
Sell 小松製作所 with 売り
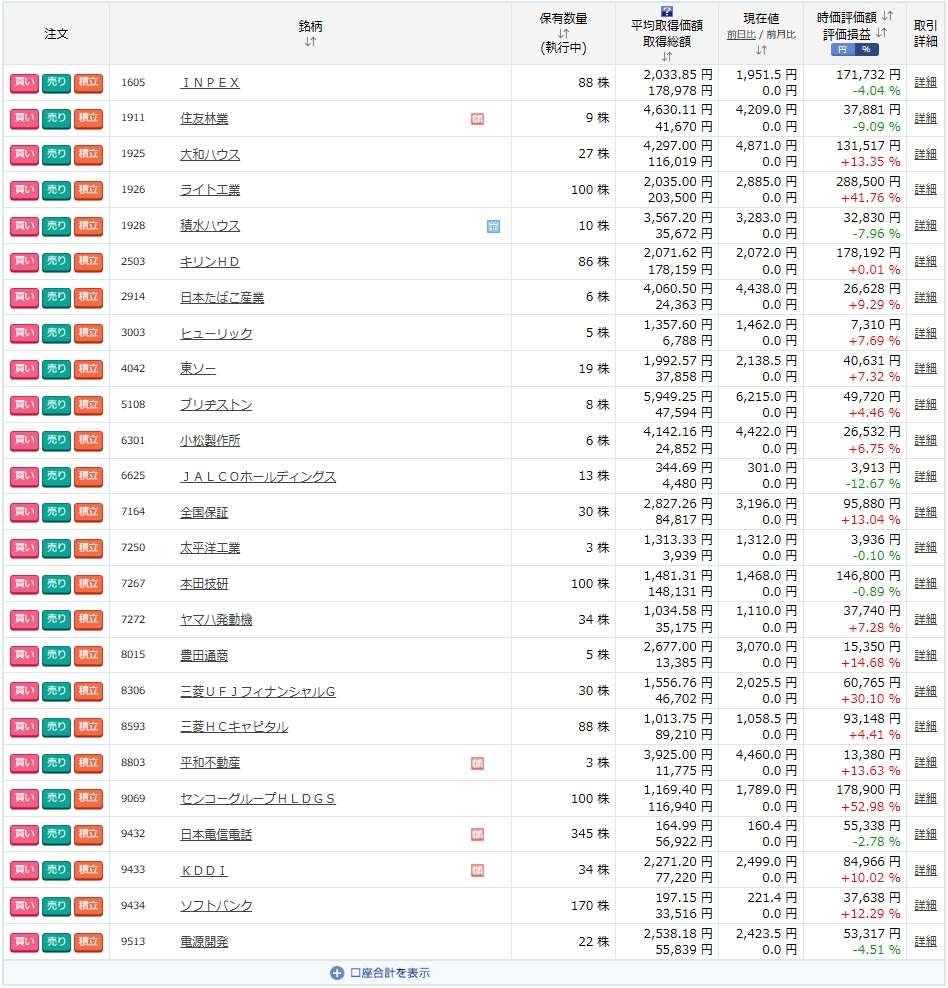[56, 440]
